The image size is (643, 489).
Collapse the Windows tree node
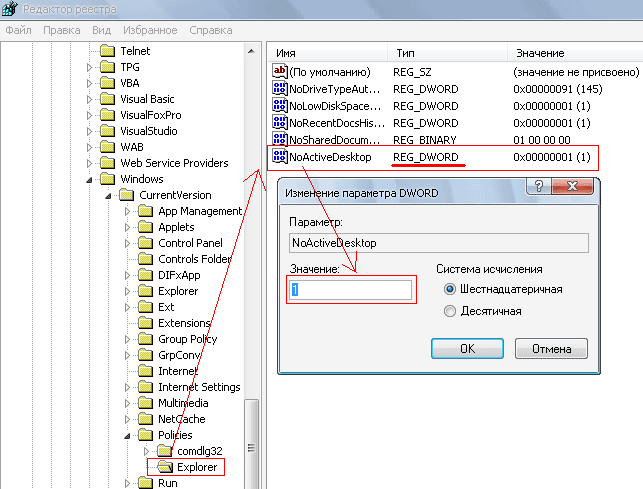click(89, 180)
